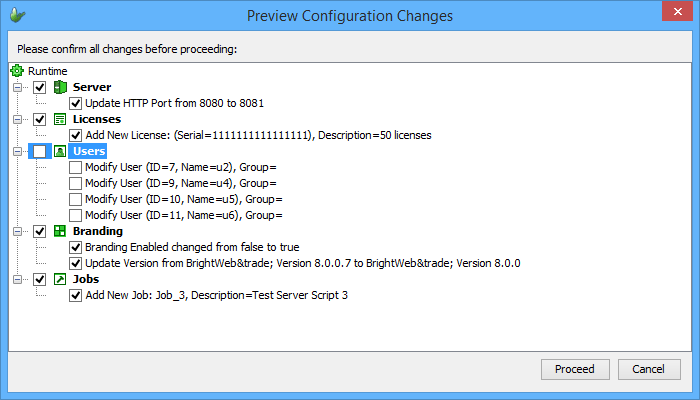
Task: Select Modify User ID=11 u6 row
Action: tap(183, 215)
